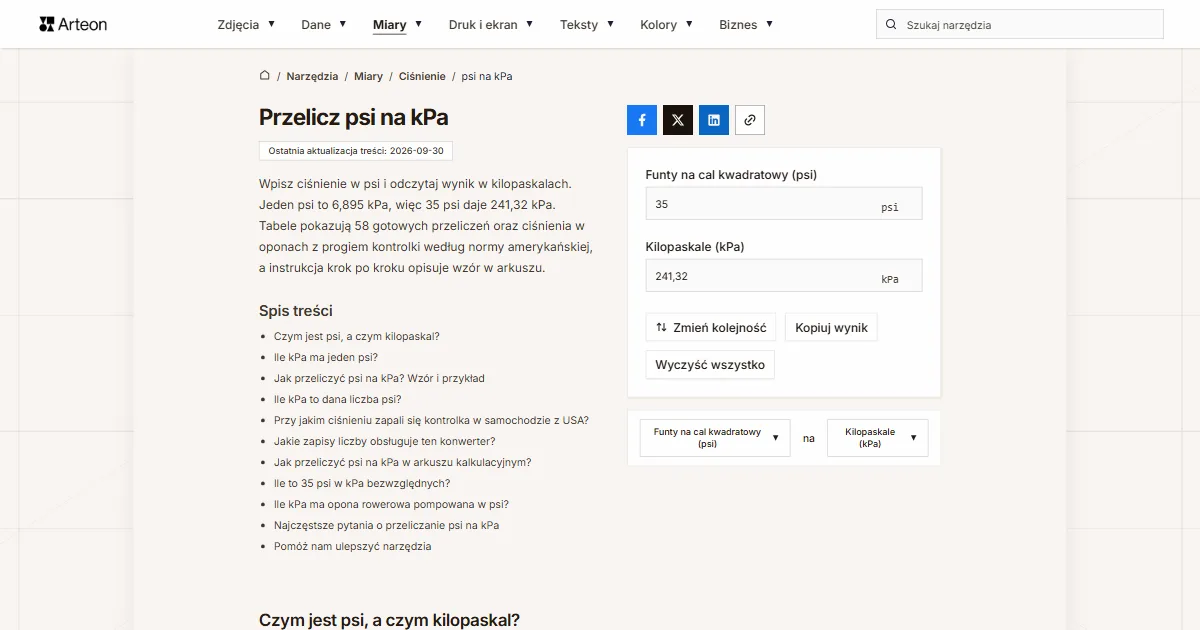Share page on LinkedIn
The width and height of the screenshot is (1200, 630).
pos(714,120)
